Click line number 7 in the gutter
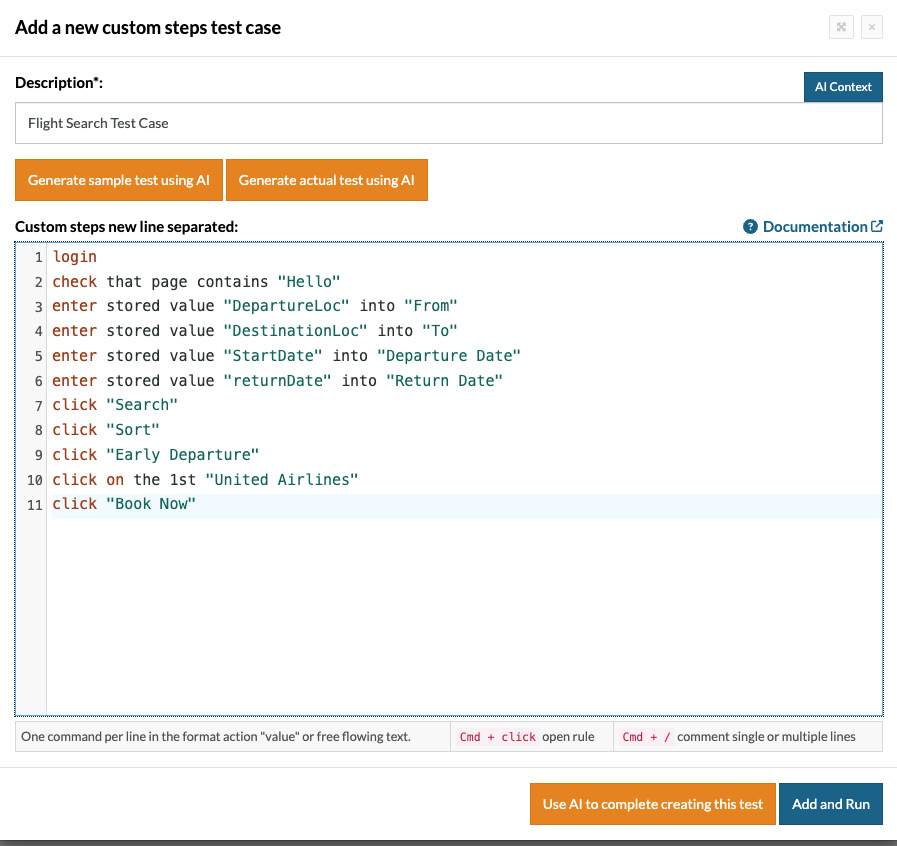Screen dimensions: 897x846 coord(38,405)
